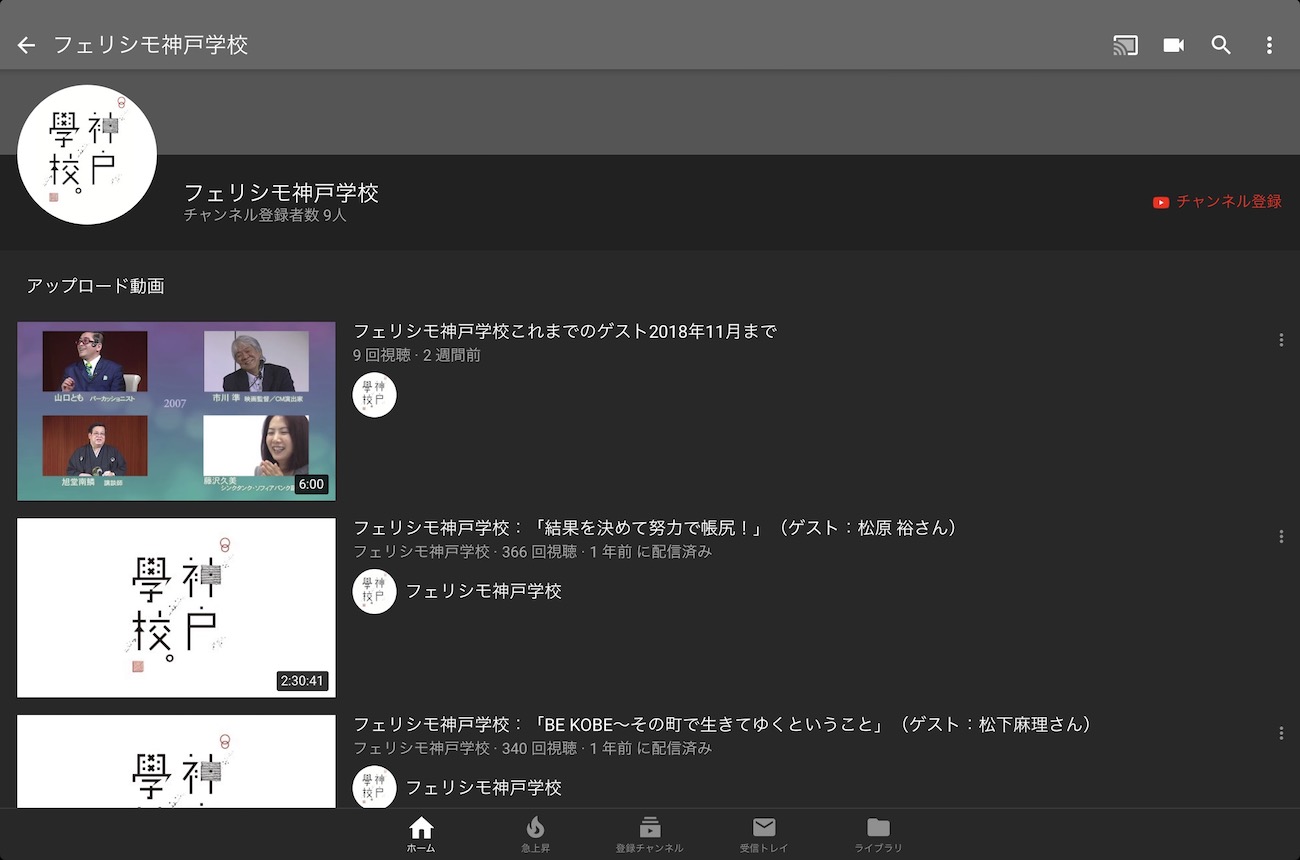This screenshot has width=1300, height=860.
Task: Open the BE KOBE video thumbnail
Action: 176,761
